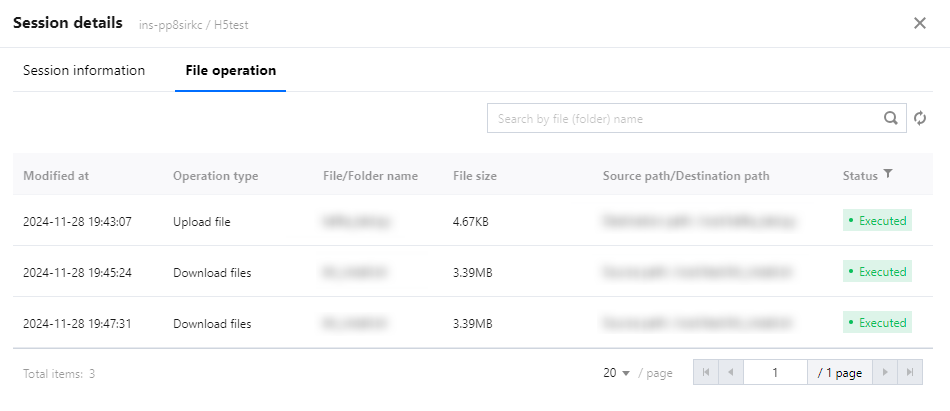Select the File operation tab
The width and height of the screenshot is (950, 411).
pos(230,71)
